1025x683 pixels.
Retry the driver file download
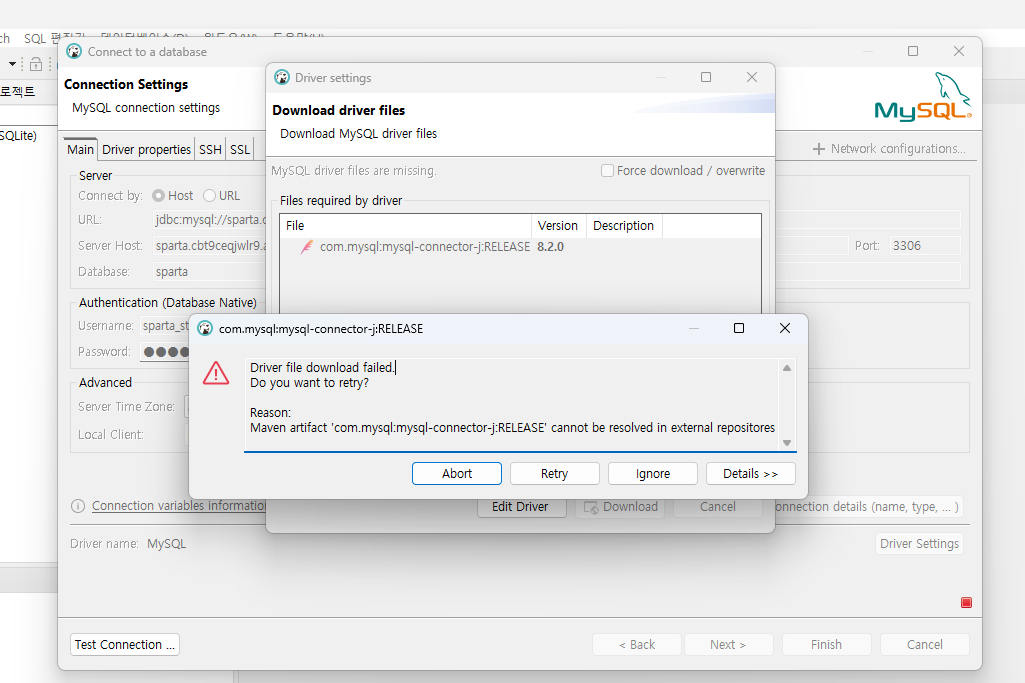click(554, 473)
